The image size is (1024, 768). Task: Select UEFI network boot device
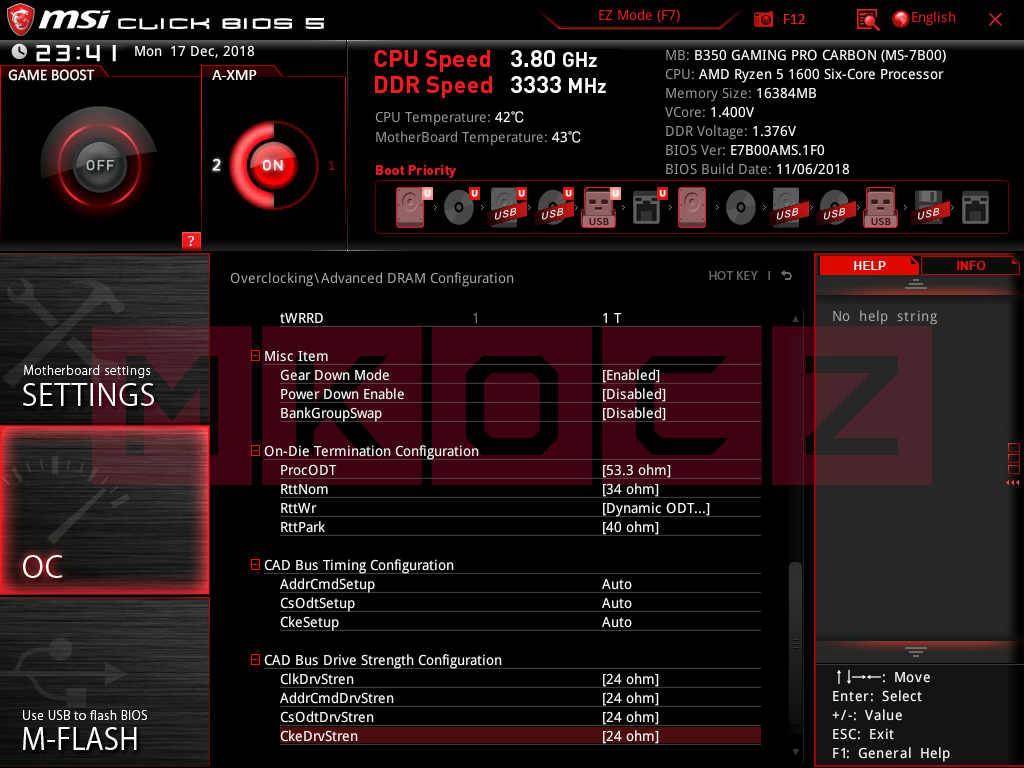click(x=648, y=208)
